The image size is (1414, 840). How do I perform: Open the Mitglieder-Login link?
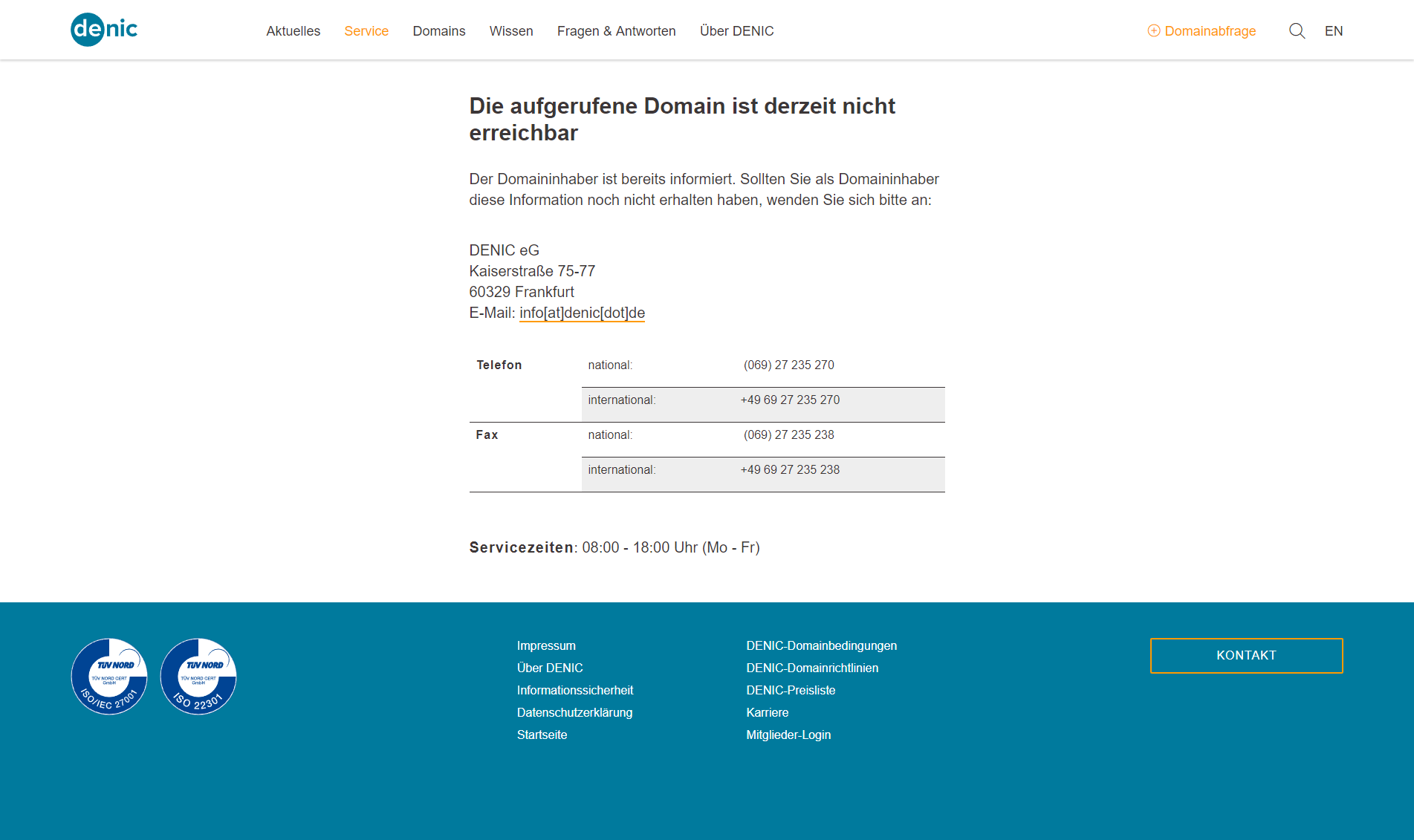[x=788, y=735]
